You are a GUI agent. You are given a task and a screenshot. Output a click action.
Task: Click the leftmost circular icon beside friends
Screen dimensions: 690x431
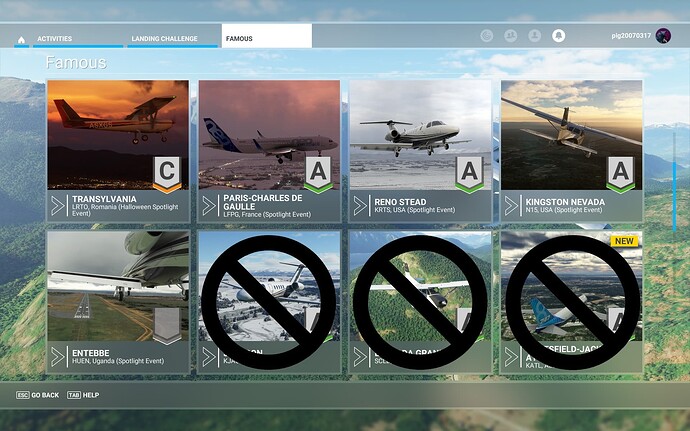coord(487,36)
